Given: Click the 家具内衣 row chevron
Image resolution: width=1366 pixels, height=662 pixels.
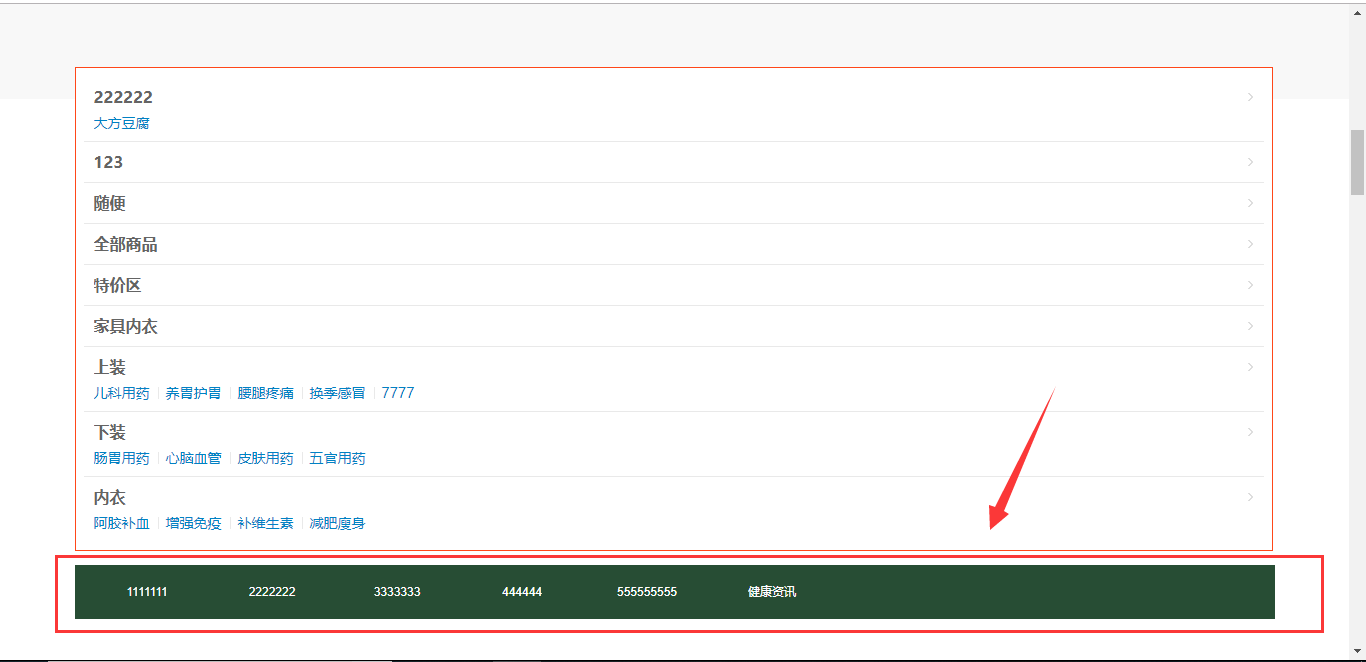Looking at the screenshot, I should click(1250, 326).
